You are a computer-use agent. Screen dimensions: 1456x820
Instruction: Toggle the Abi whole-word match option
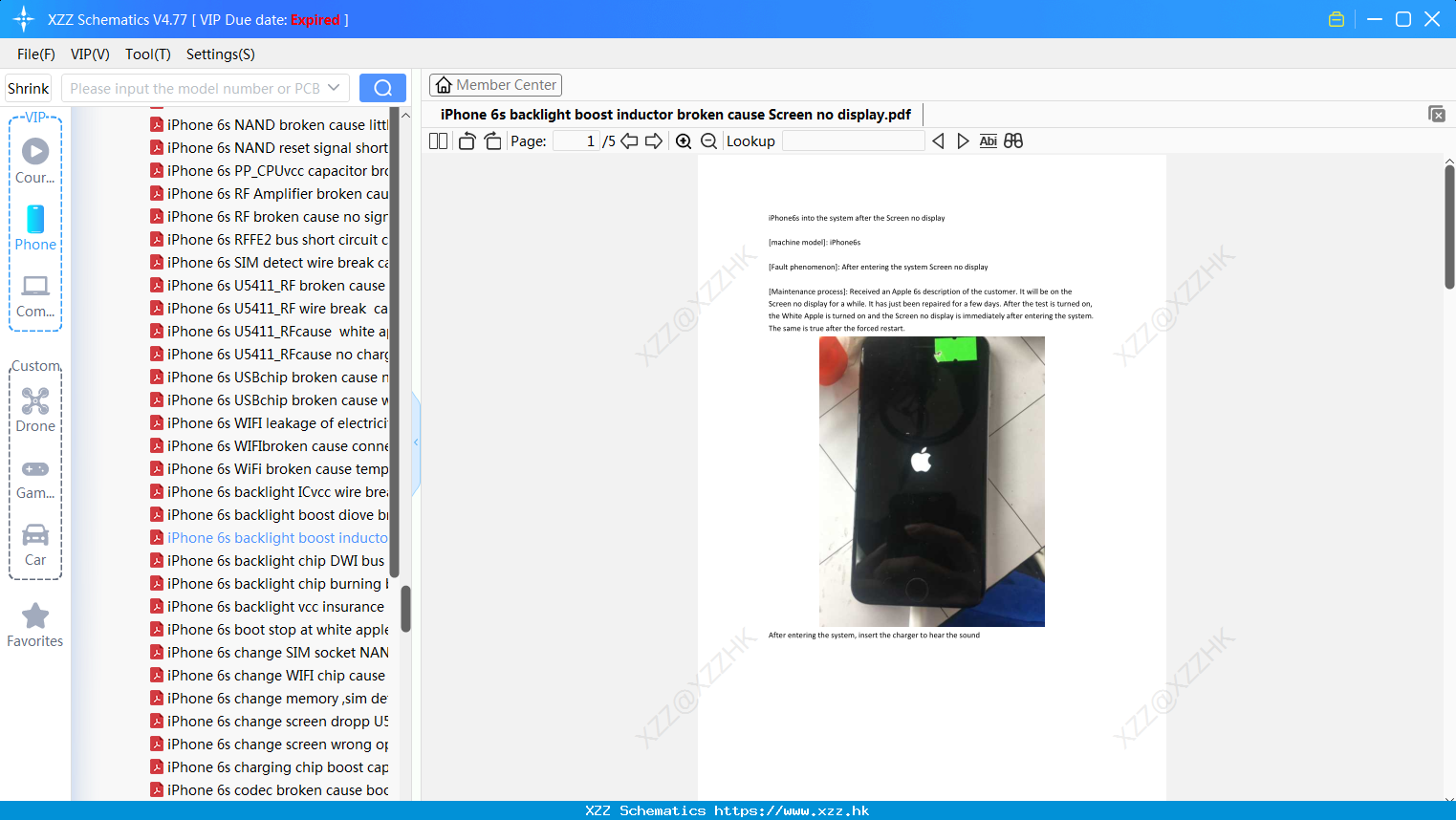pos(988,141)
